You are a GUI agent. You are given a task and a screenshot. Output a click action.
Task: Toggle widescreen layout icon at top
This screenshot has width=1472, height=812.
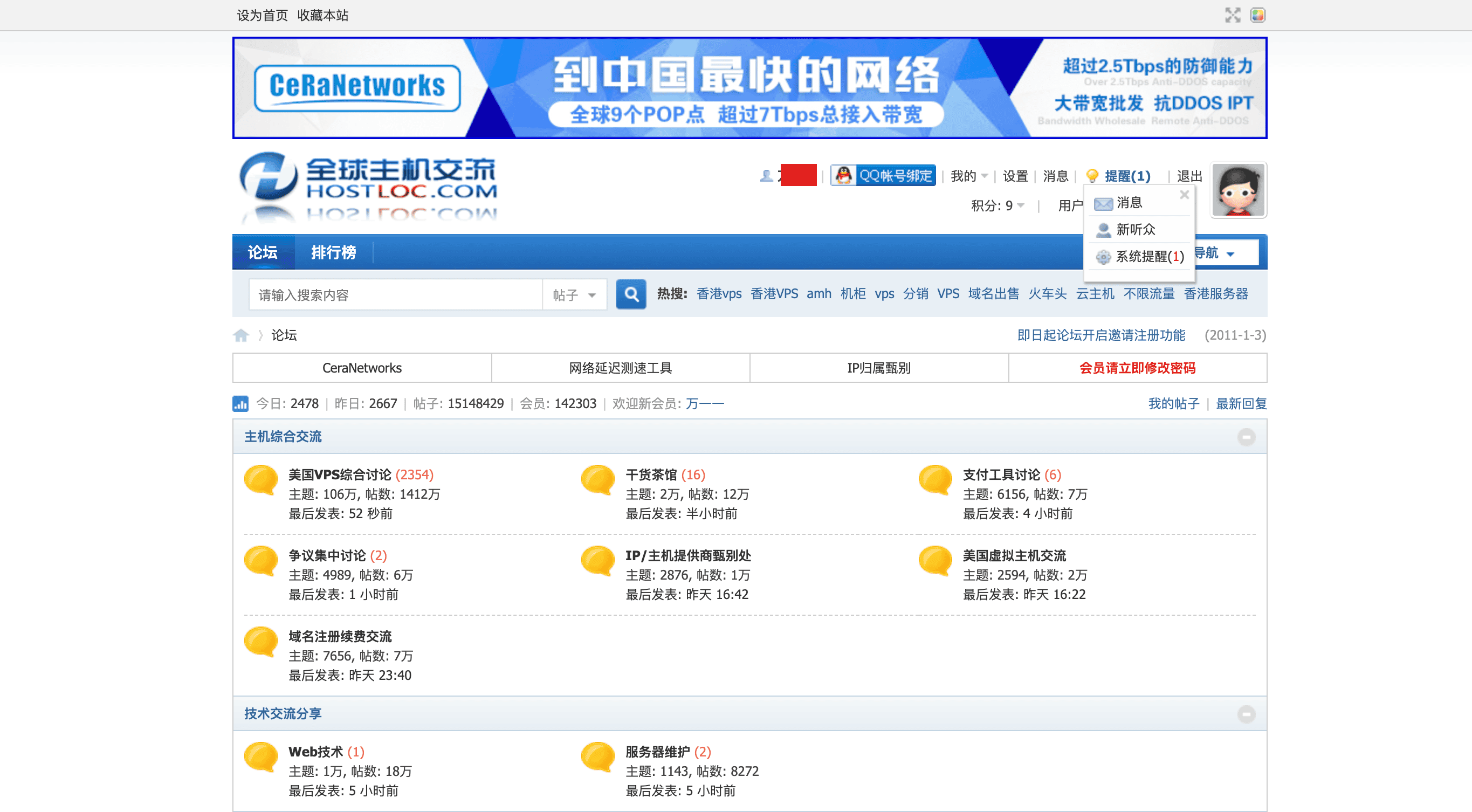(1233, 15)
